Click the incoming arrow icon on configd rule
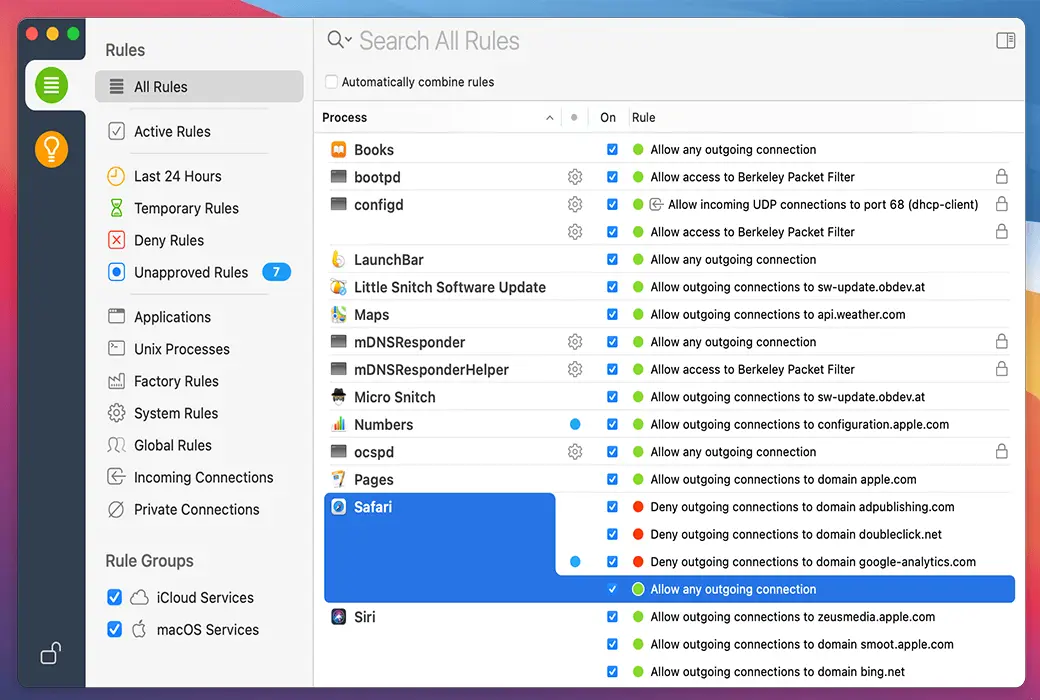The height and width of the screenshot is (700, 1040). click(656, 204)
